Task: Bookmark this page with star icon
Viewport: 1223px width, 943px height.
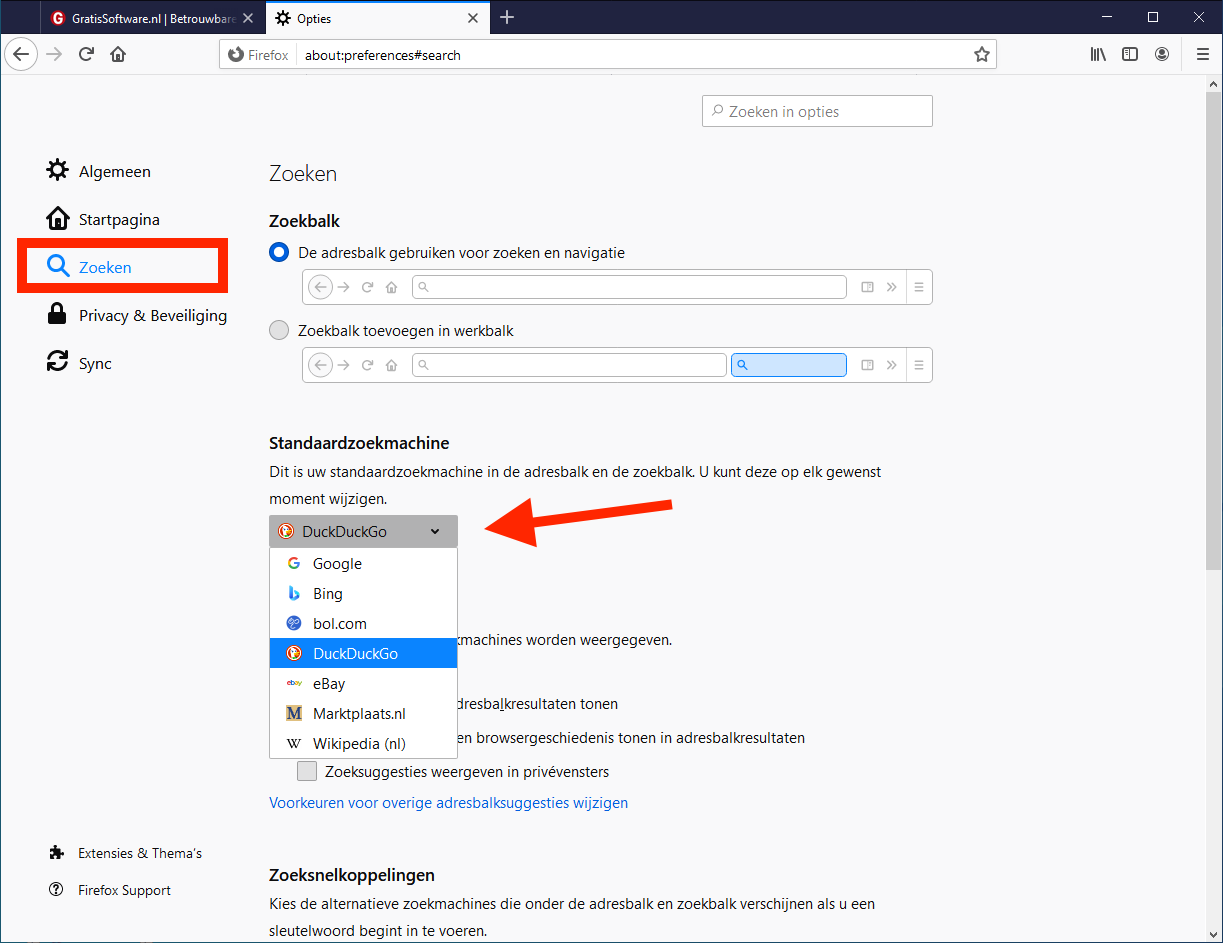Action: click(981, 55)
